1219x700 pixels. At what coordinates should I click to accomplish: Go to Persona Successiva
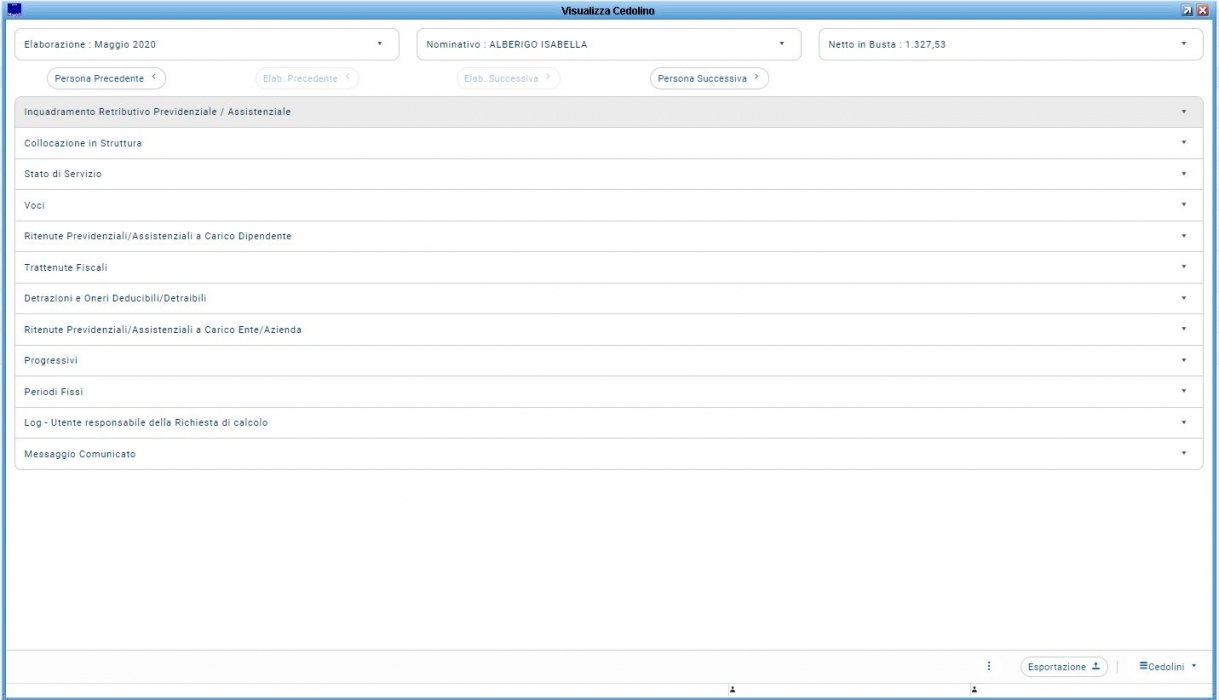(x=709, y=78)
